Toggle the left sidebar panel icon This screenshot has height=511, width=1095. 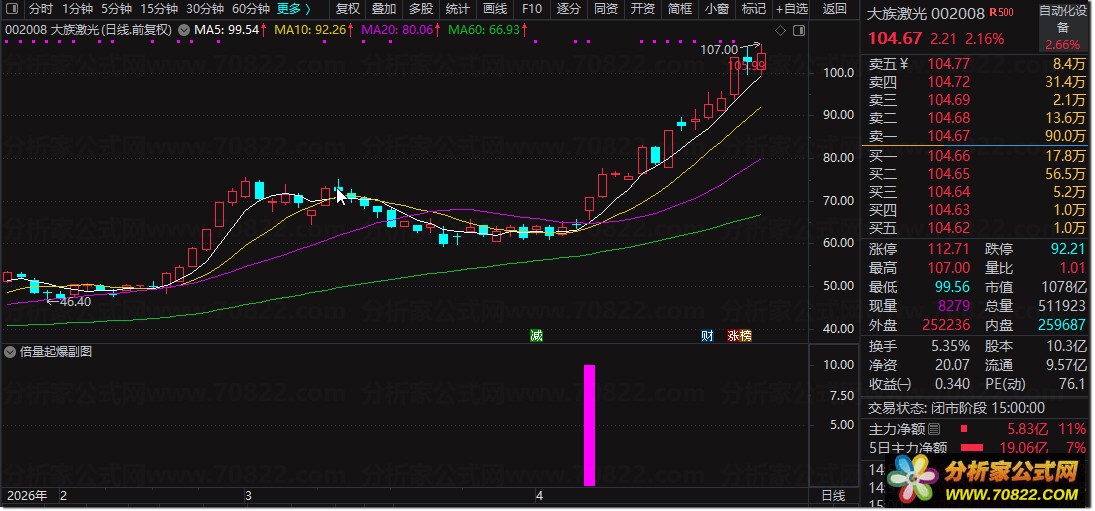click(x=14, y=9)
